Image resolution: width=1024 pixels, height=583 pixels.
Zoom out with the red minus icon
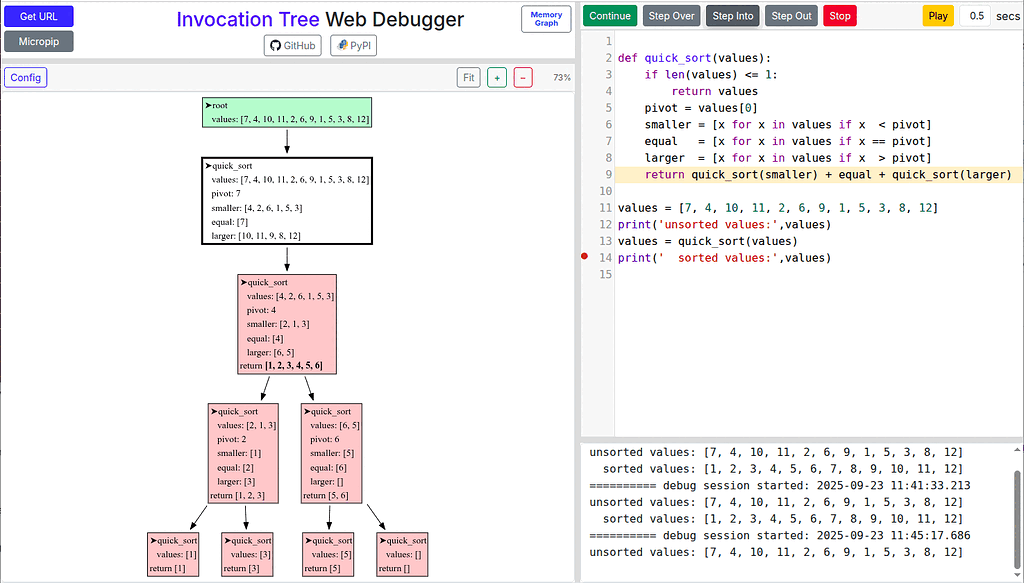coord(523,77)
